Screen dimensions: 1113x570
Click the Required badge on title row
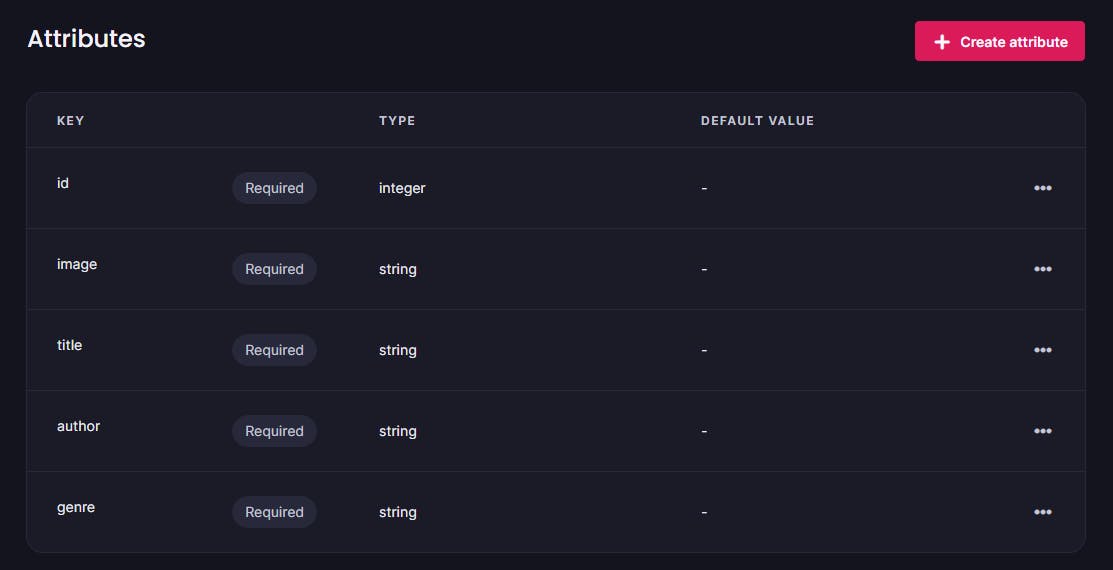[274, 350]
